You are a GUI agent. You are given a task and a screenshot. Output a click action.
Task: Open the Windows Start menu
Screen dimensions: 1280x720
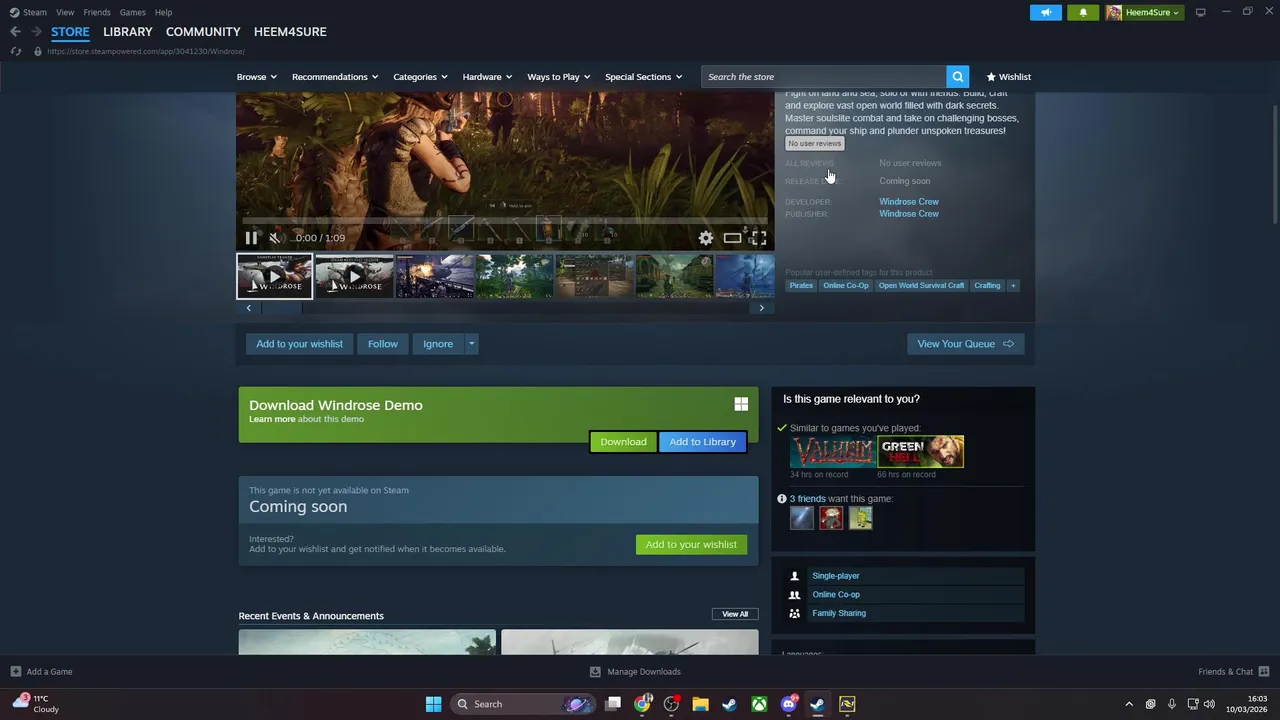(433, 704)
